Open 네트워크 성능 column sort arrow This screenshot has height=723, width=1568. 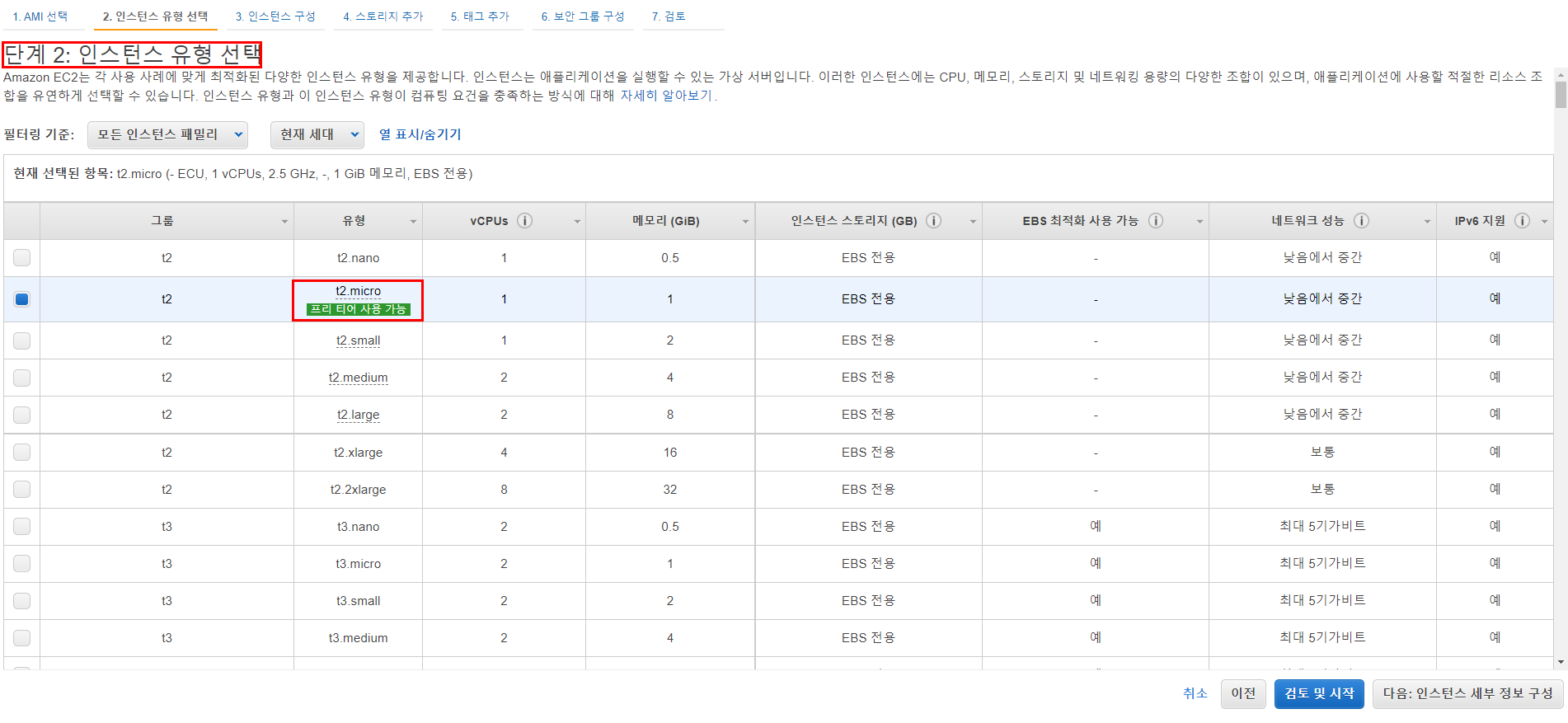1427,222
